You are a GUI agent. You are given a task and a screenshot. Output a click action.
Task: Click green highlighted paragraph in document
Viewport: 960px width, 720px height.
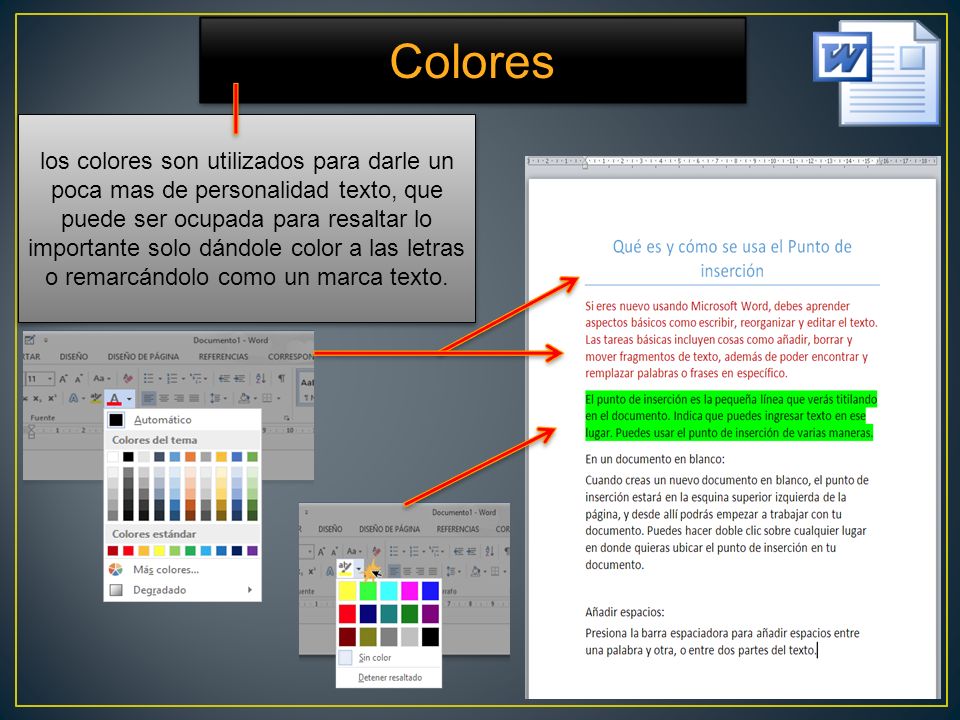(x=731, y=416)
